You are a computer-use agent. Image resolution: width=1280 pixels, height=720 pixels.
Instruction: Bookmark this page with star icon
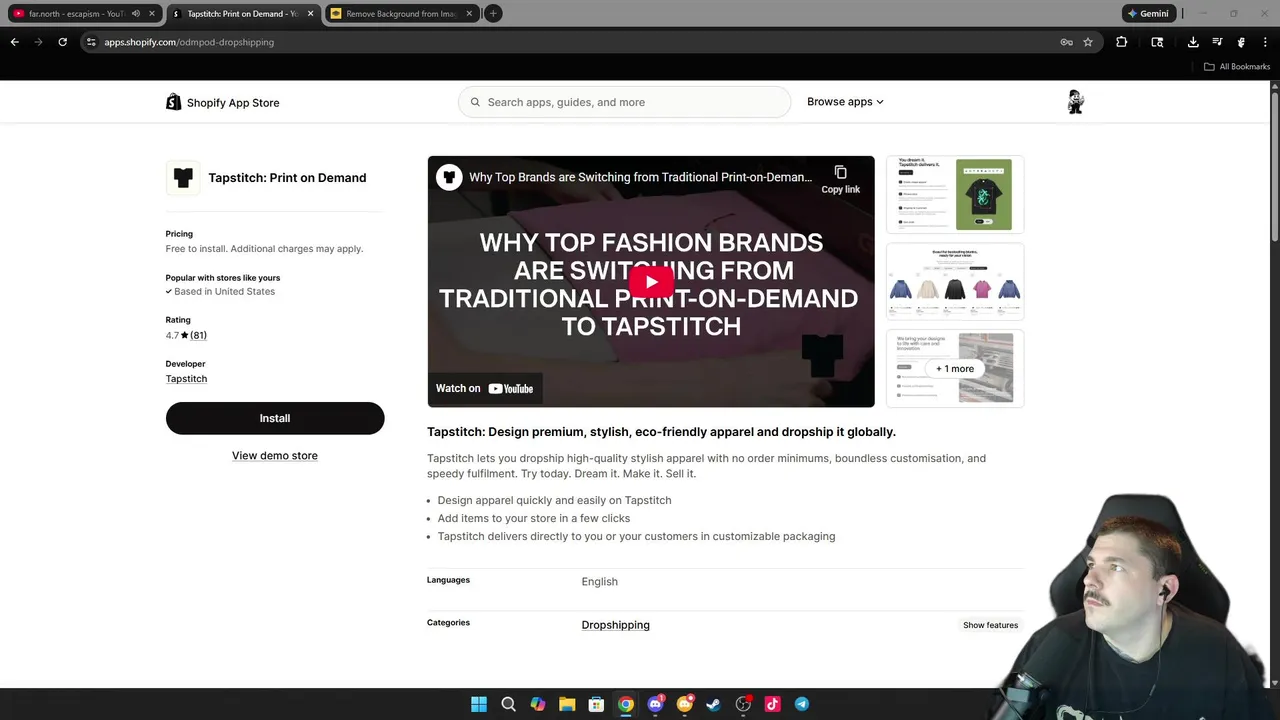[x=1088, y=42]
